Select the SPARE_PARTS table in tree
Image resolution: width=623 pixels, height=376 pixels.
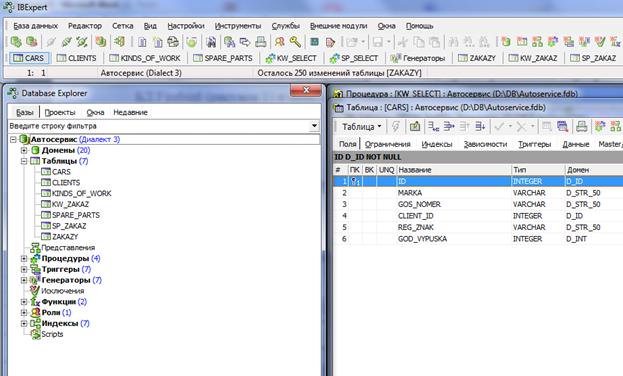[x=75, y=215]
